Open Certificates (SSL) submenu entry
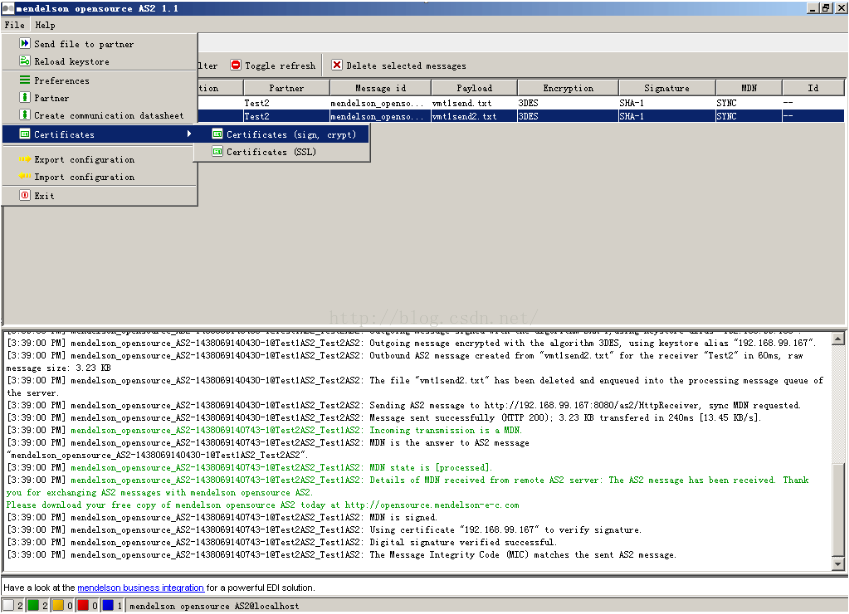The image size is (849, 614). 282,152
